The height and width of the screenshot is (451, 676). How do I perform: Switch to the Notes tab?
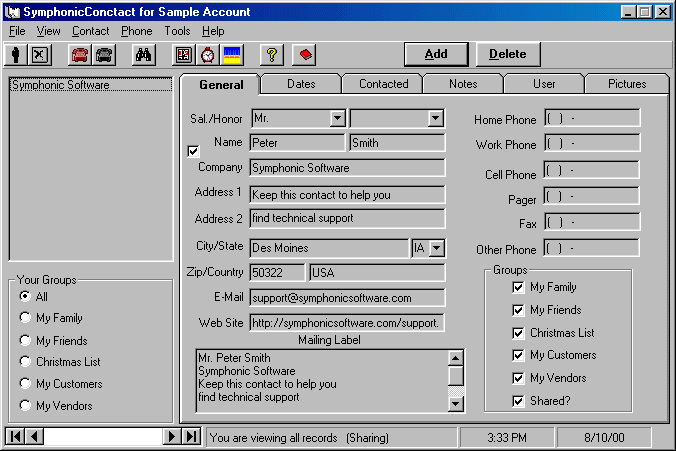click(x=463, y=84)
